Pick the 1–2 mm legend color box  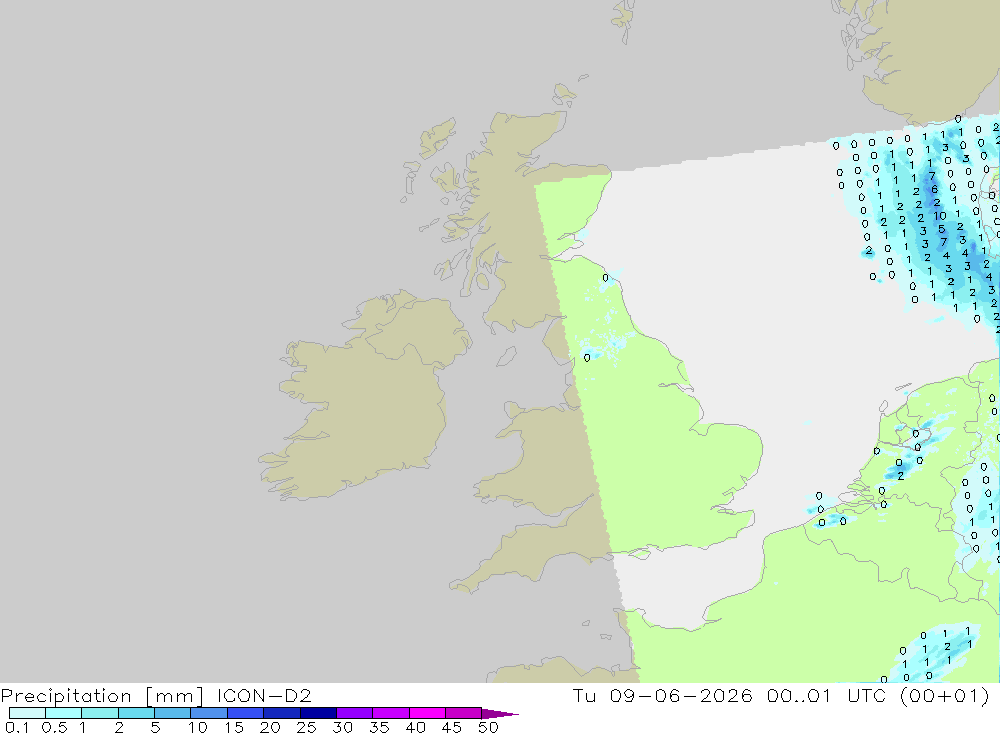(100, 713)
